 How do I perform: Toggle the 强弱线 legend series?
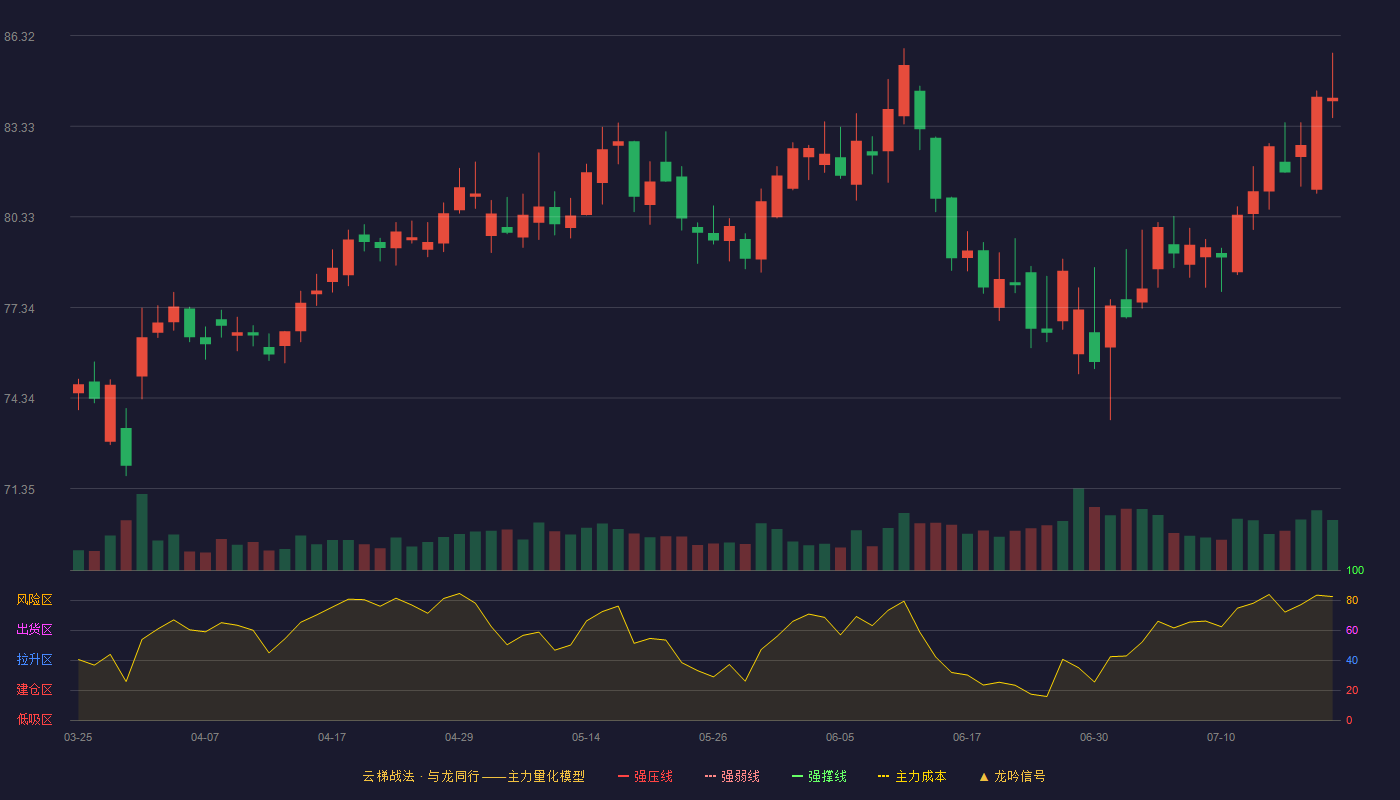(x=732, y=776)
